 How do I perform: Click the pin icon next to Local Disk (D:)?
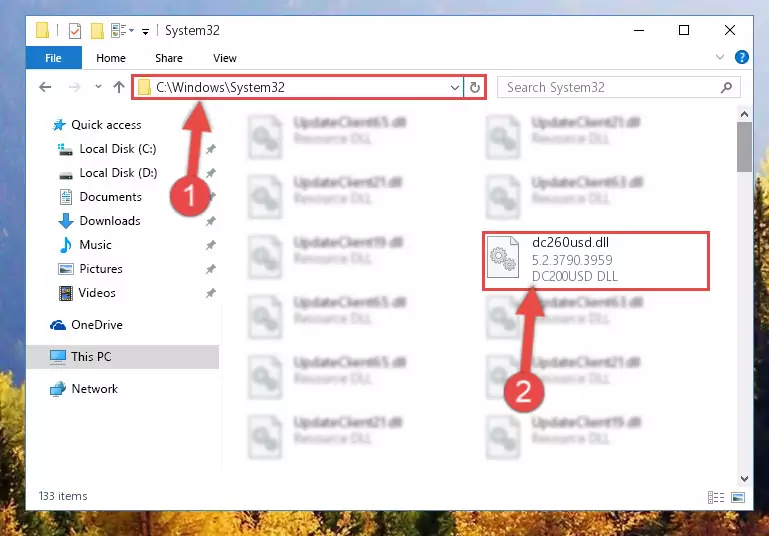[x=211, y=173]
